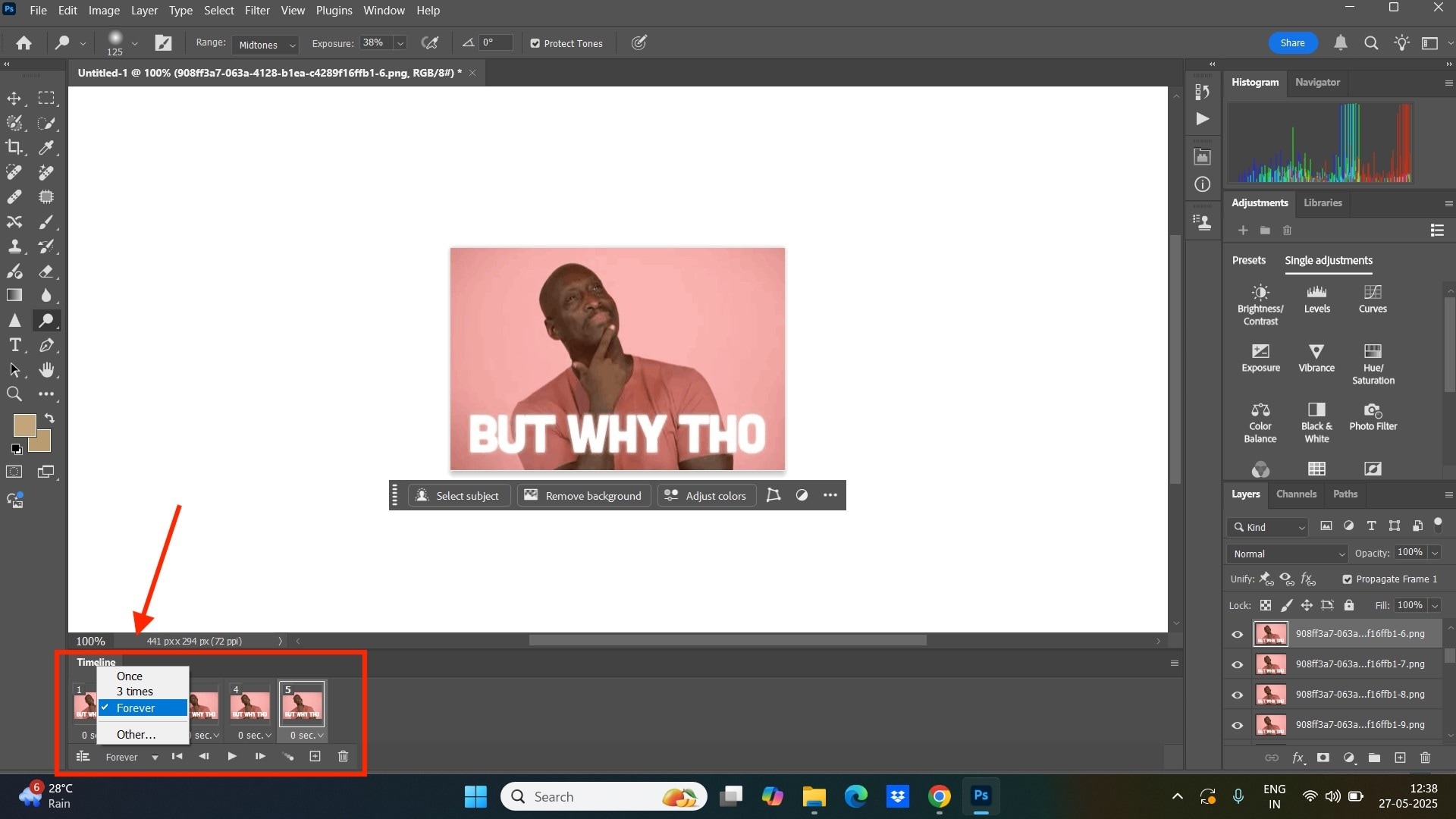Select the Eyedropper tool

pos(46,147)
